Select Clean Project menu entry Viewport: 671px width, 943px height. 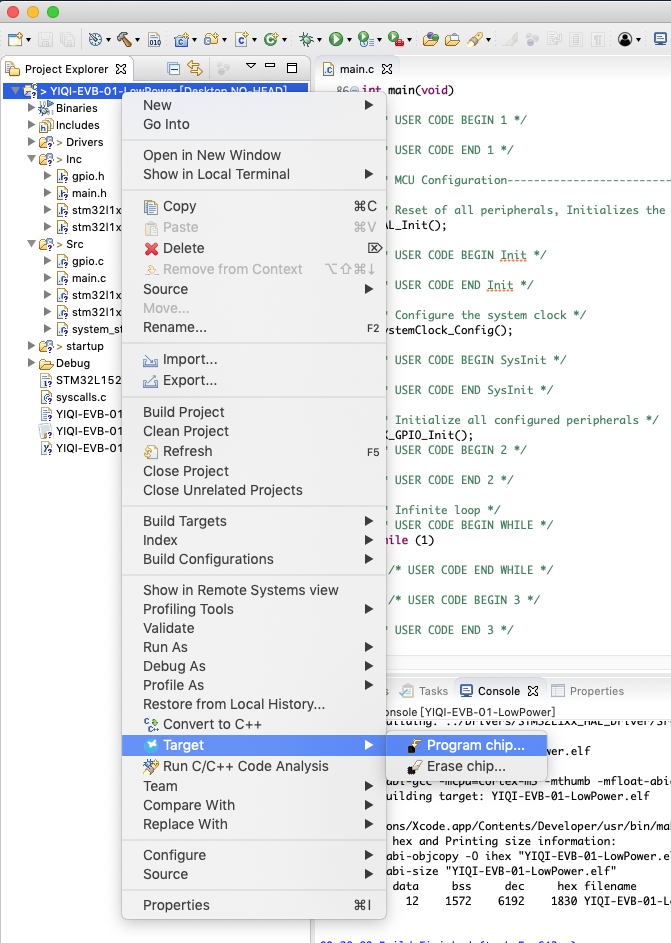click(x=186, y=431)
